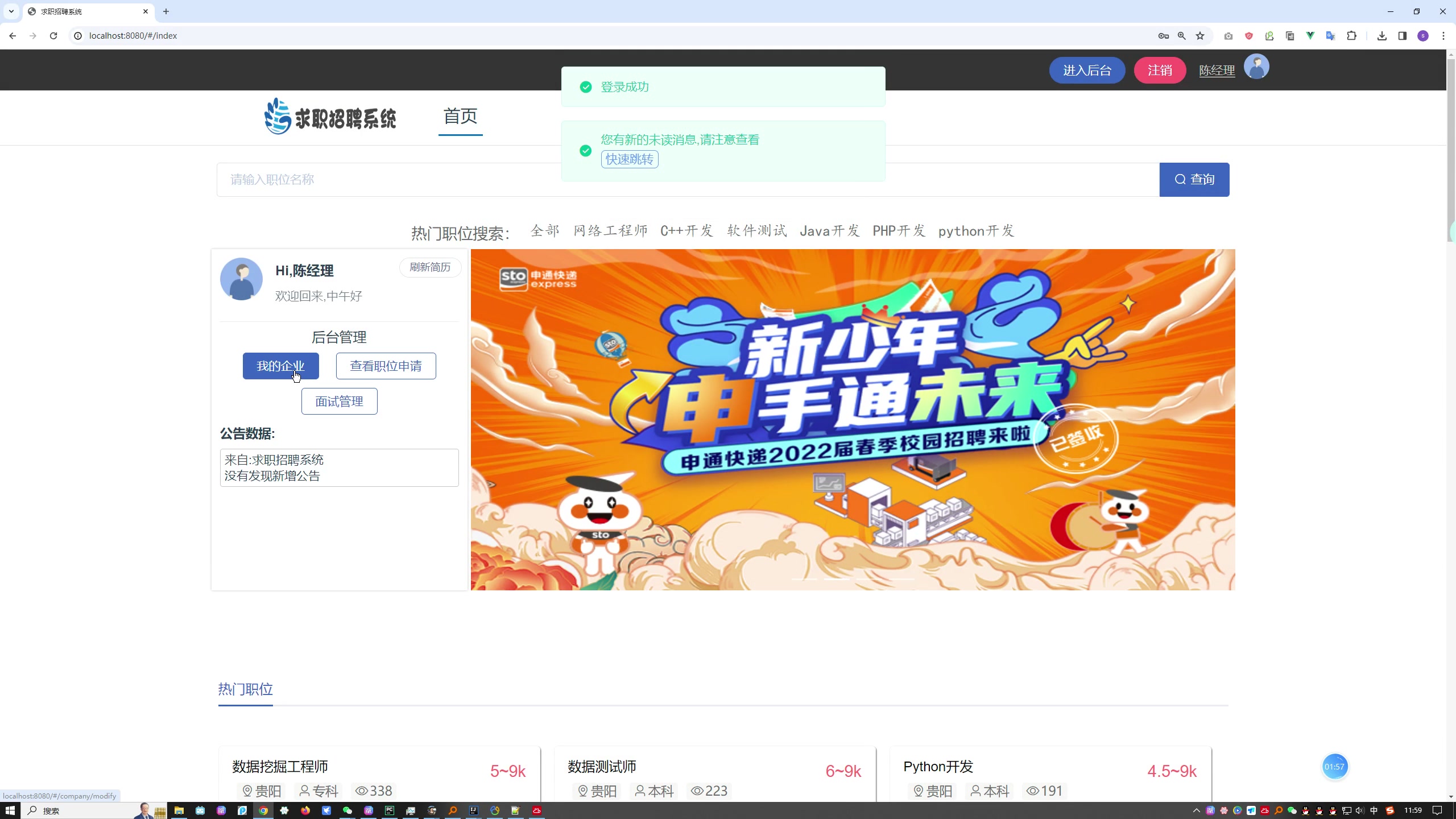The image size is (1456, 819).
Task: Open the Windows Start menu
Action: pyautogui.click(x=10, y=810)
